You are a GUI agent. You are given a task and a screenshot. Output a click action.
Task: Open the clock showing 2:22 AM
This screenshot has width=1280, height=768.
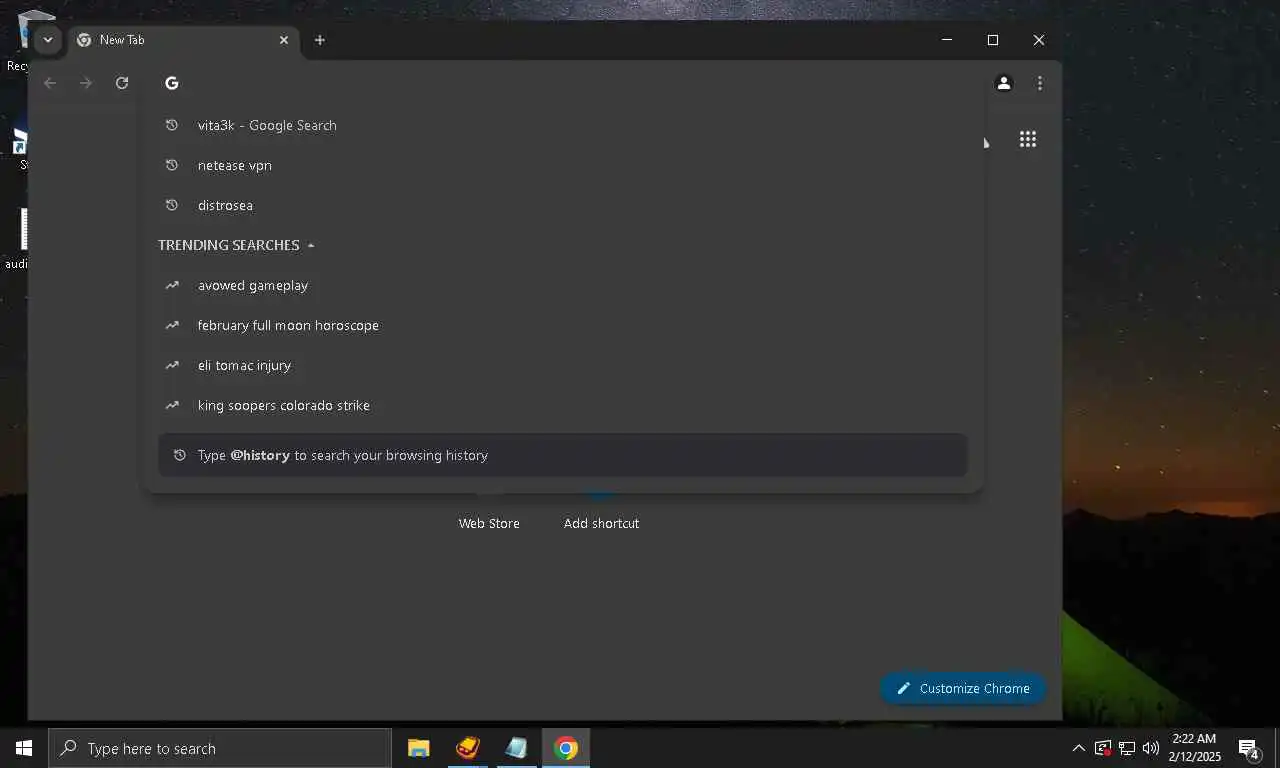click(1194, 748)
